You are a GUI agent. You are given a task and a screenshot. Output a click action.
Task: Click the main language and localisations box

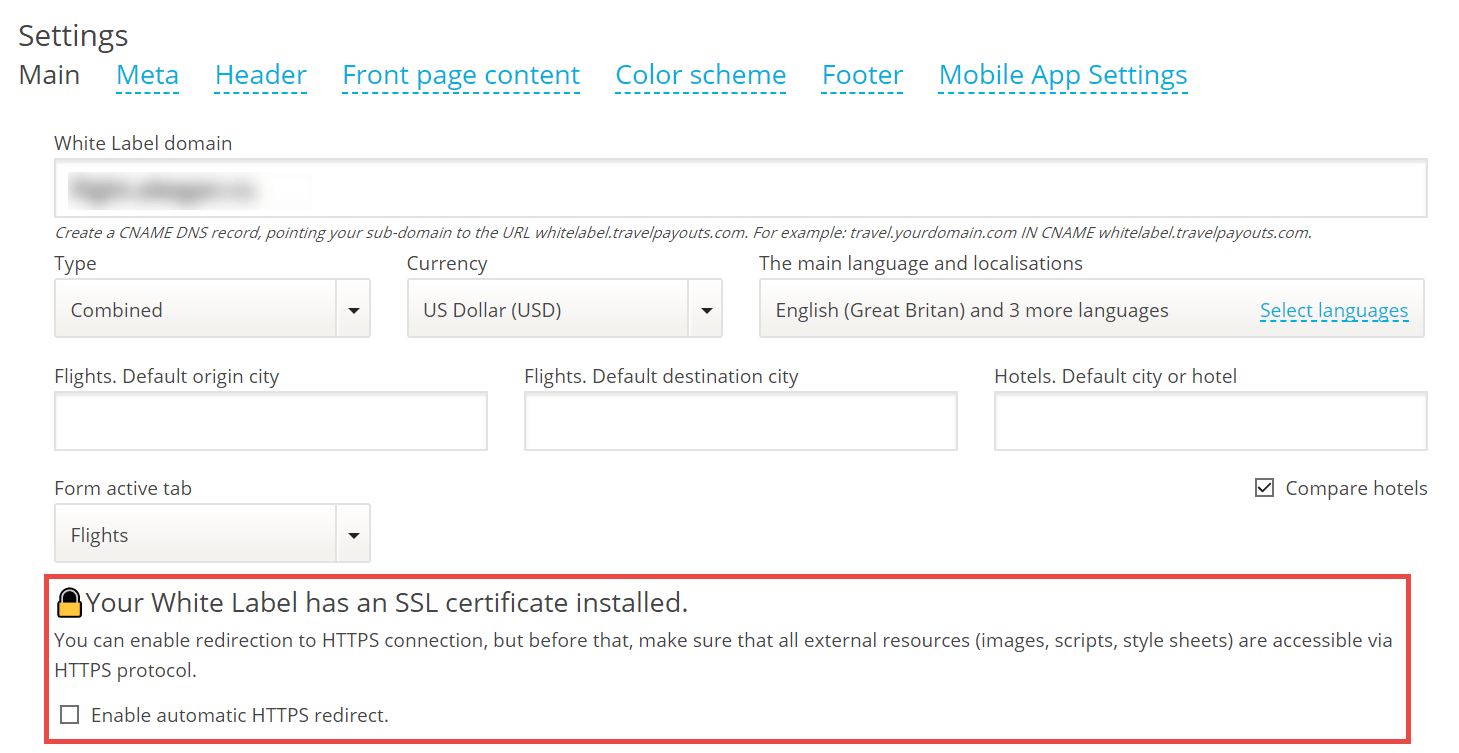(1000, 310)
